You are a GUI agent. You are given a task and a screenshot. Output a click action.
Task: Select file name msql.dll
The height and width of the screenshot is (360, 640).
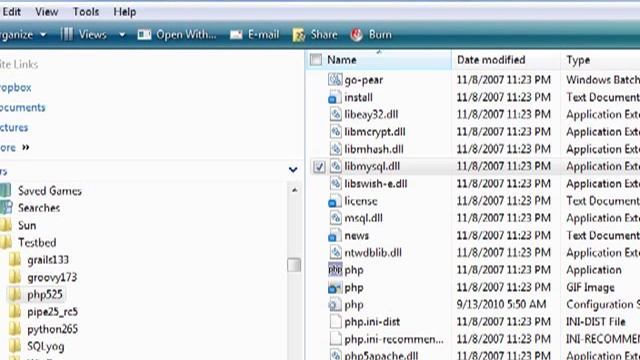(363, 218)
